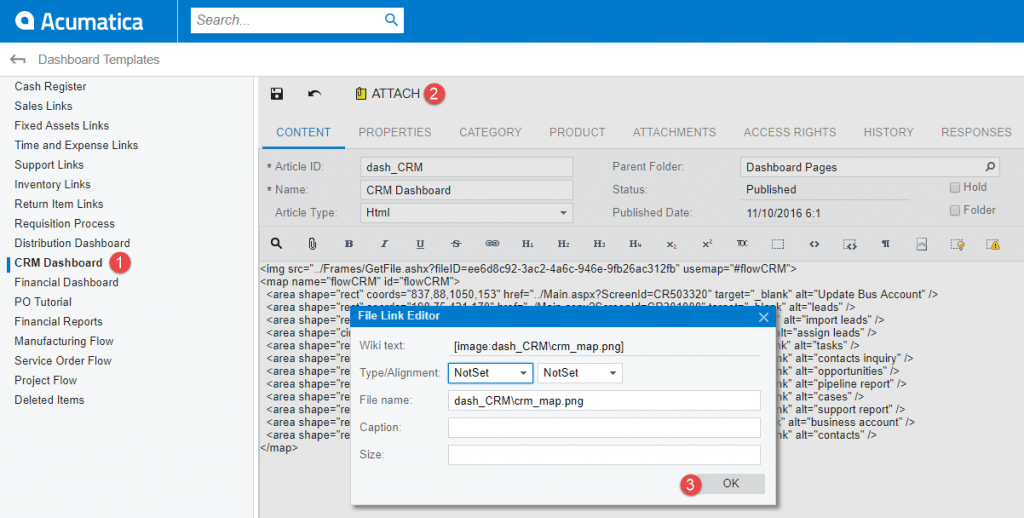The width and height of the screenshot is (1024, 518).
Task: Open Time and Expense Links
Action: 76,145
